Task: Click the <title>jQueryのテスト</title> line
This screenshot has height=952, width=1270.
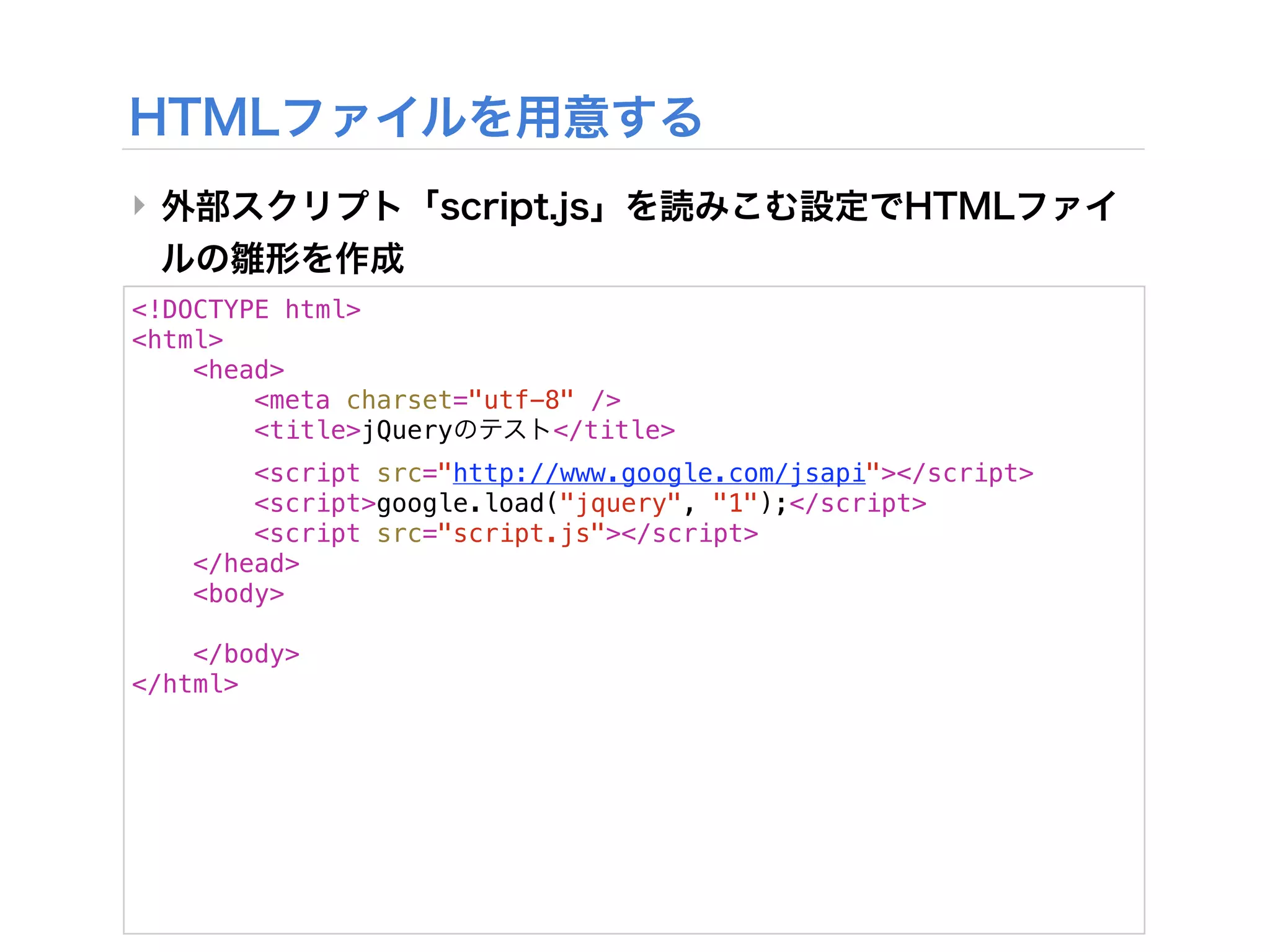Action: tap(464, 430)
